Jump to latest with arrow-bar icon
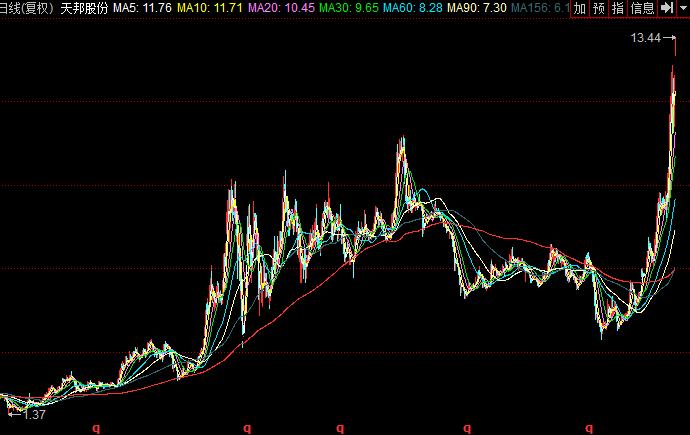The image size is (690, 435). 667,7
